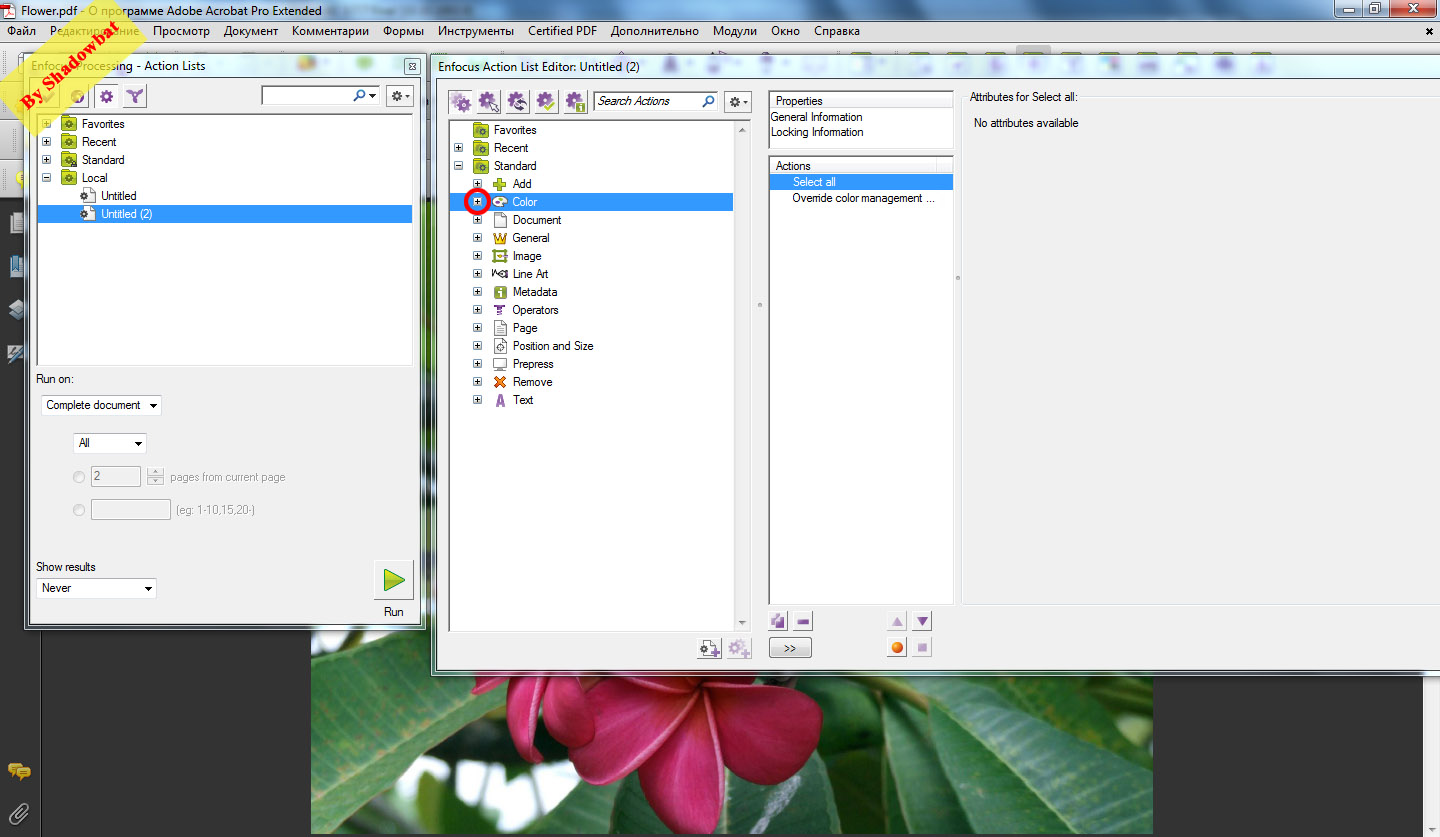Open the Certified PDF menu
1440x837 pixels.
coord(562,31)
